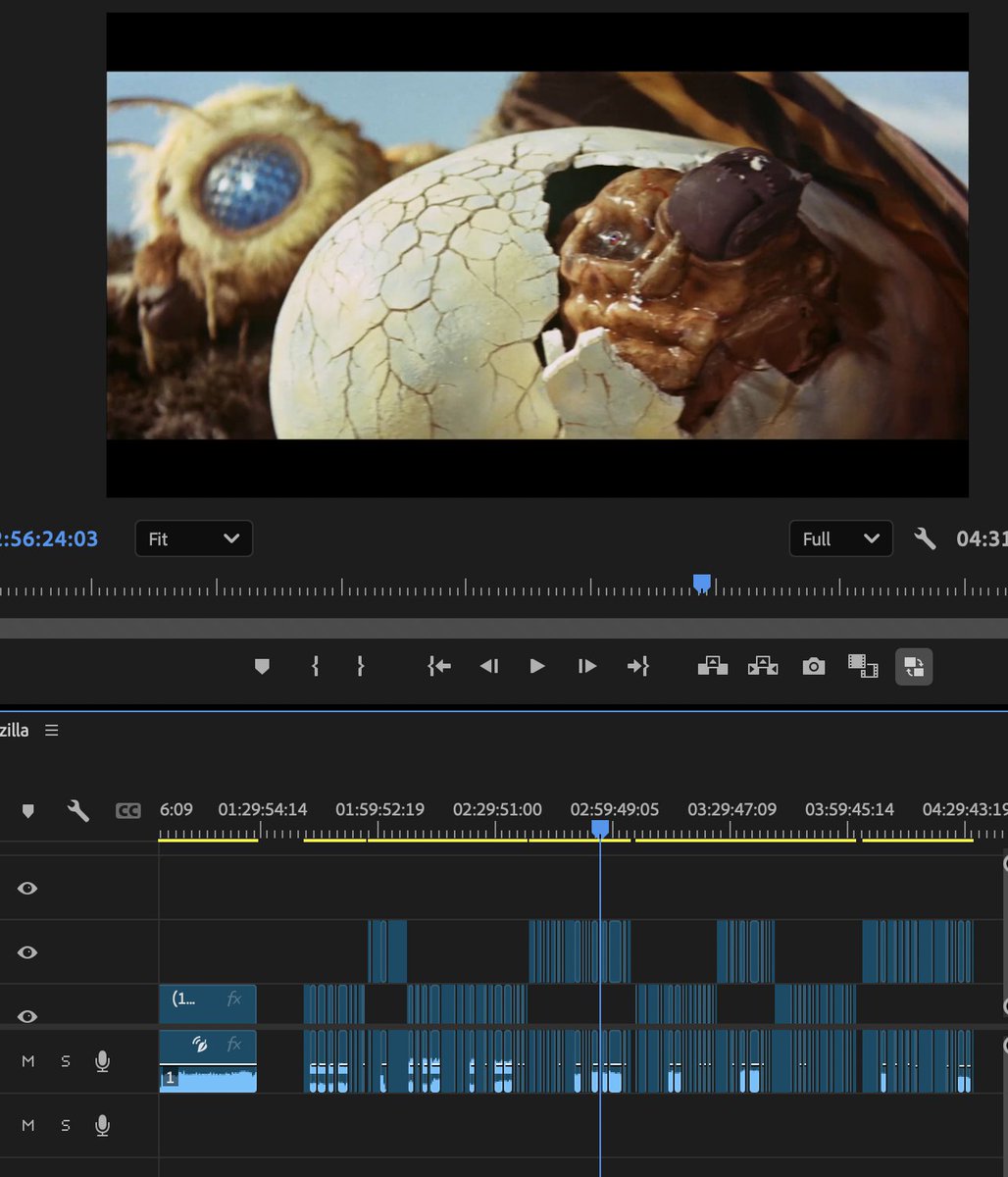
Task: Open the Full playback resolution dropdown
Action: pyautogui.click(x=841, y=538)
